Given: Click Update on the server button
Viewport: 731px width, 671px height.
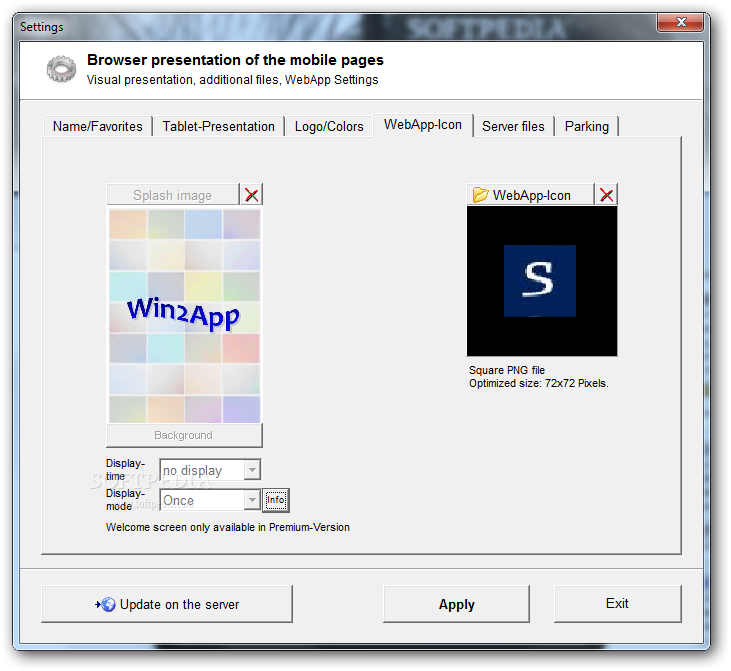Looking at the screenshot, I should pyautogui.click(x=167, y=604).
